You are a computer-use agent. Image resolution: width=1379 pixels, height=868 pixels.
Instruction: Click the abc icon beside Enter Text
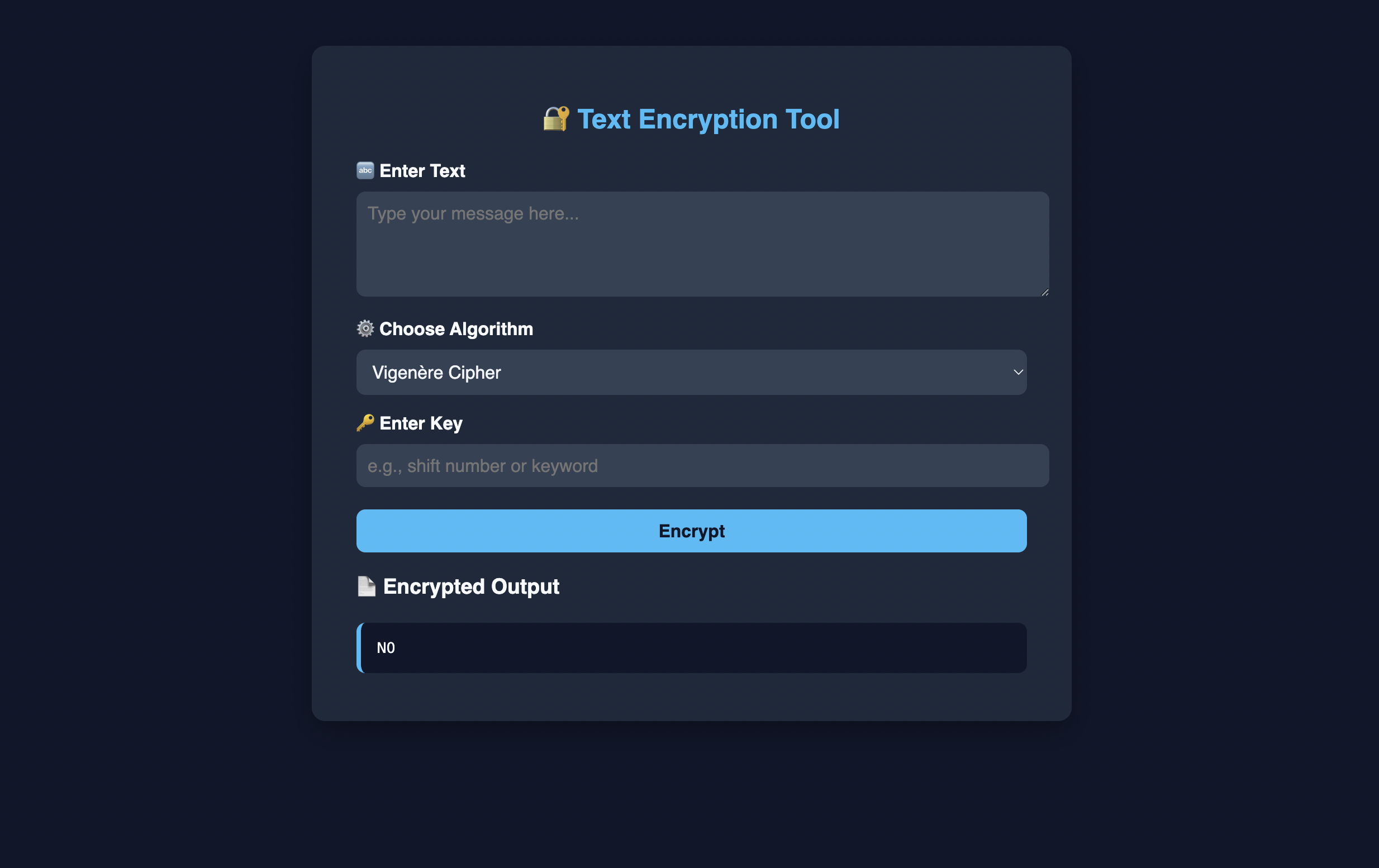(365, 170)
